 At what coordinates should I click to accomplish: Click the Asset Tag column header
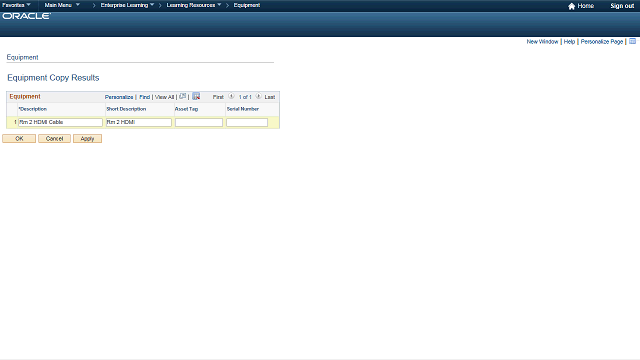click(x=187, y=109)
